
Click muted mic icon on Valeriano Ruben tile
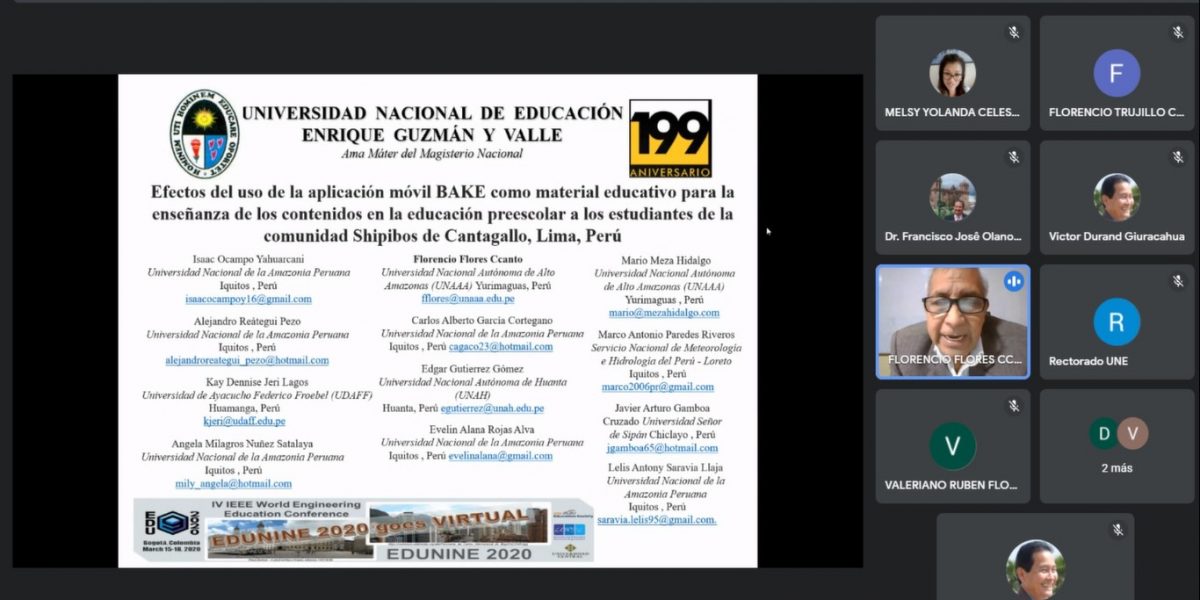point(1013,406)
